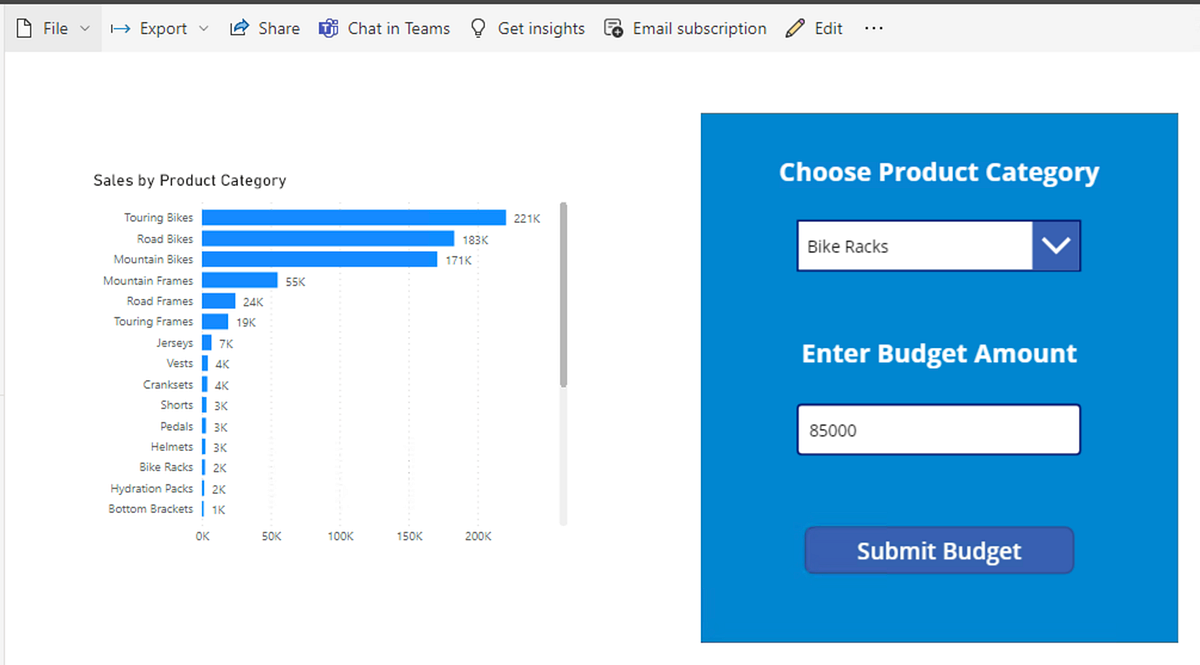1200x665 pixels.
Task: Click the Sales by Product Category title
Action: tap(189, 180)
